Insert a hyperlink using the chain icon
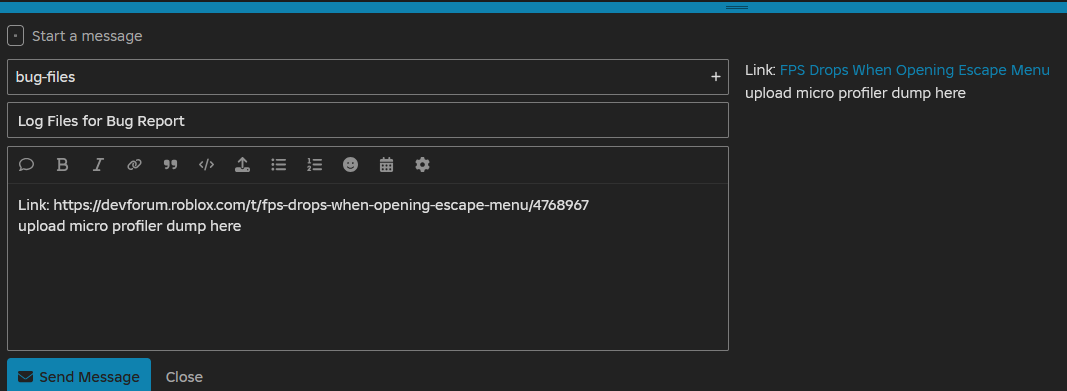The width and height of the screenshot is (1067, 391). click(x=134, y=165)
